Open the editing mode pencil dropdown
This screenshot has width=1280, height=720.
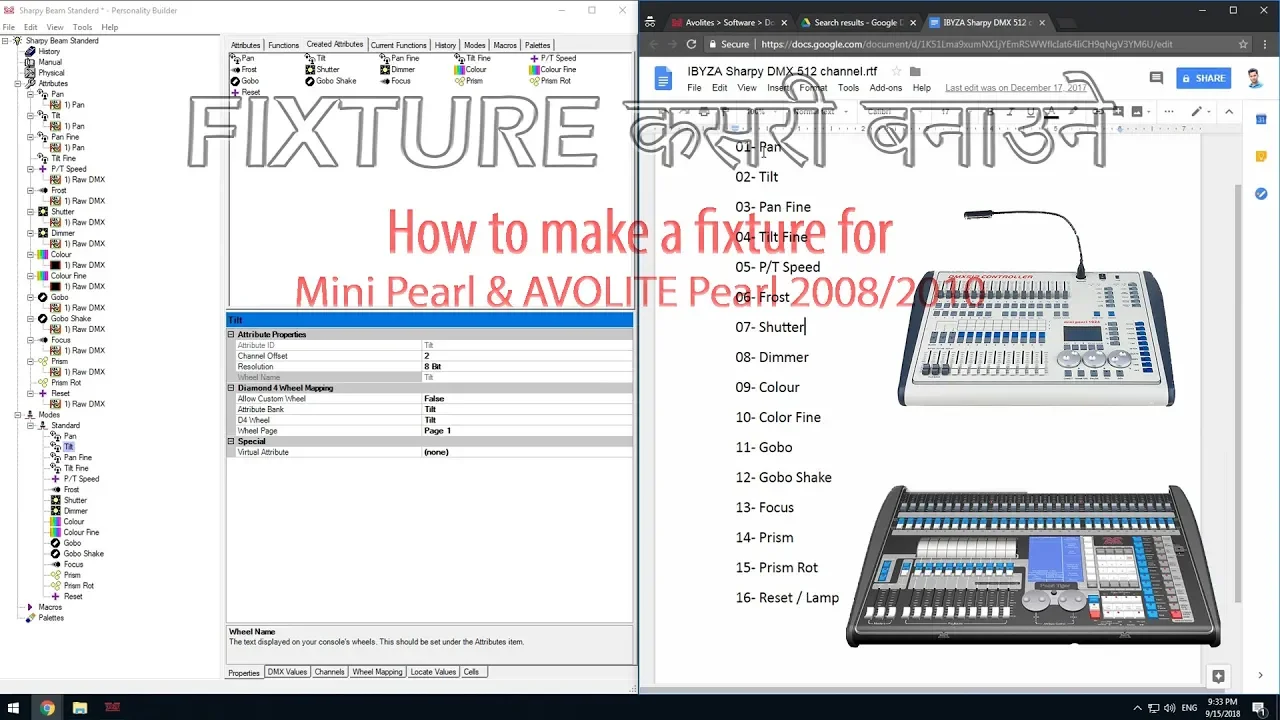point(1200,112)
